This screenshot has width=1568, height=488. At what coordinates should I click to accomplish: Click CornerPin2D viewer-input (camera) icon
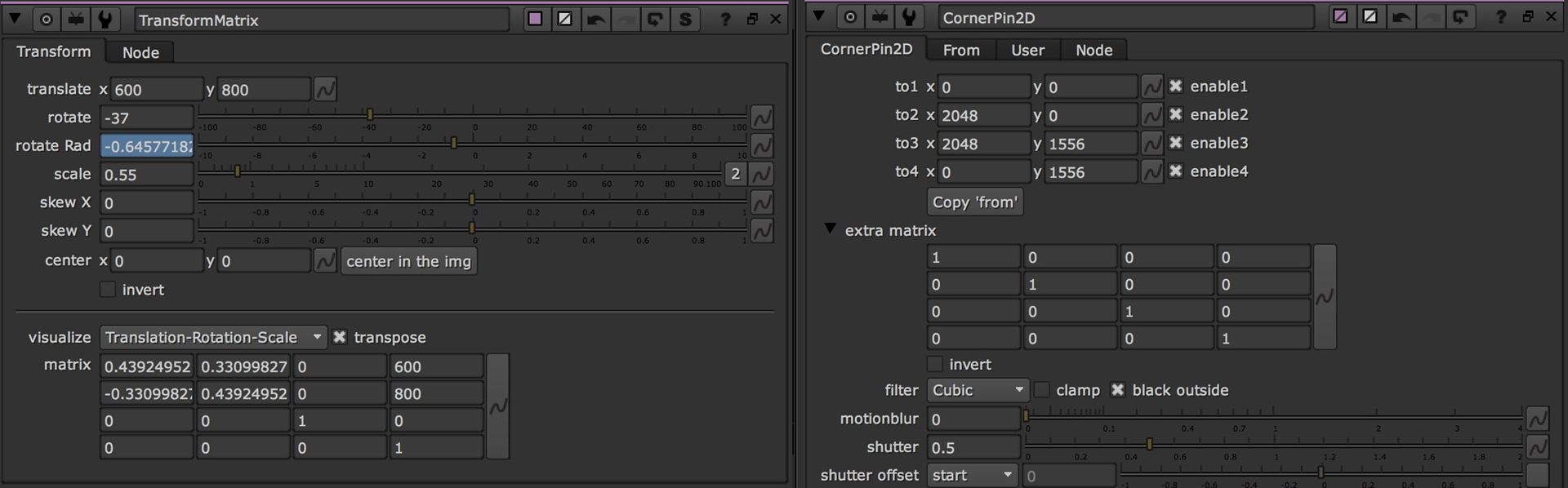[880, 16]
